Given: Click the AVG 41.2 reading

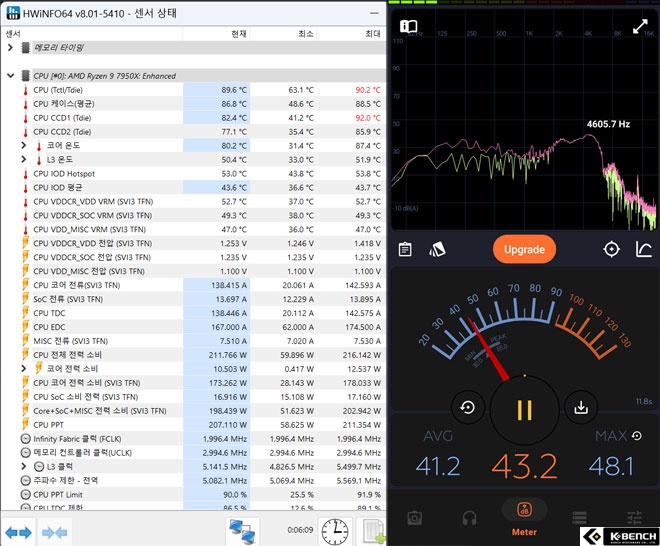Looking at the screenshot, I should point(438,466).
